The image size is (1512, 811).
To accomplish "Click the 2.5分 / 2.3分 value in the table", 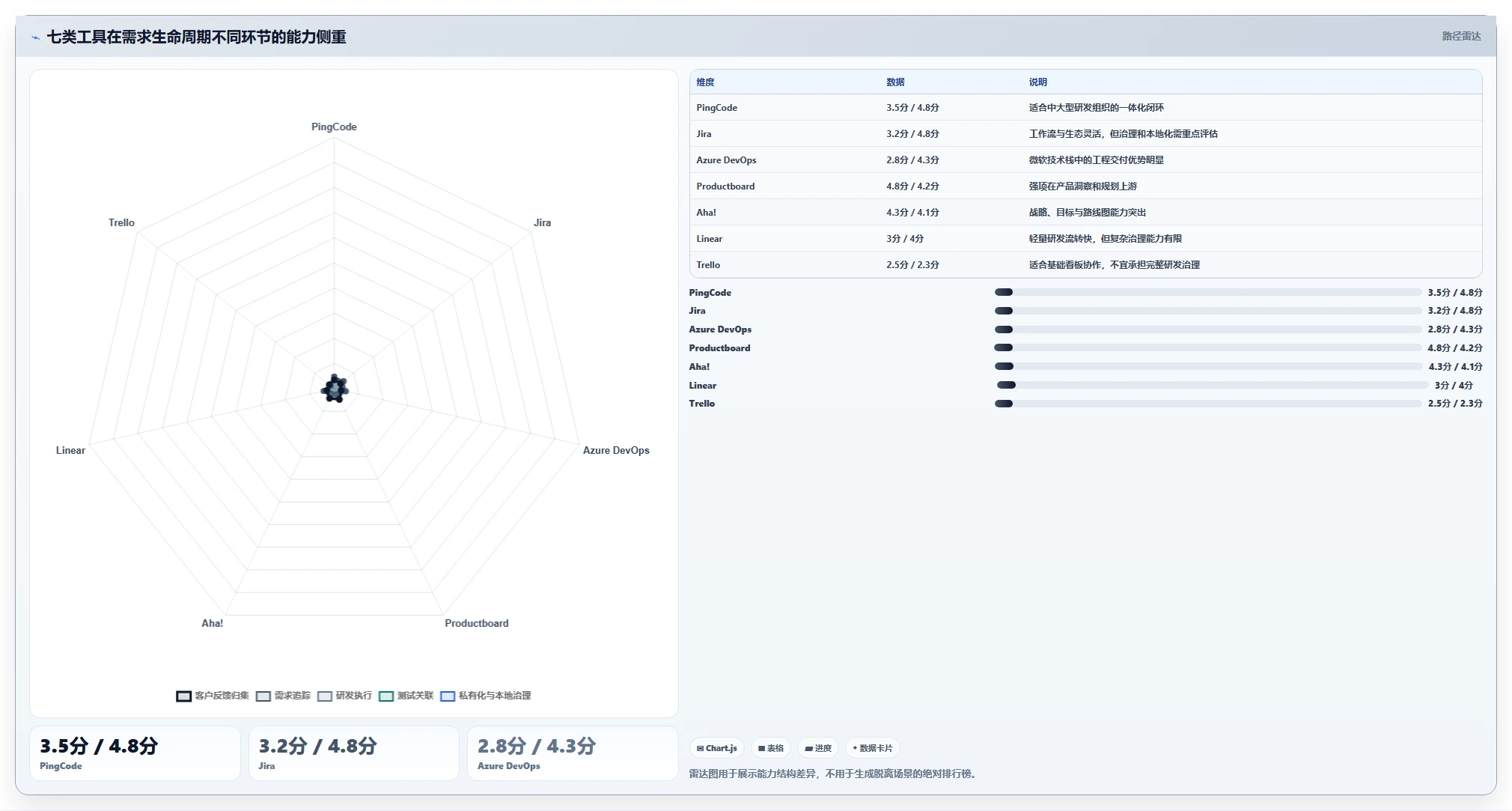I will pos(912,265).
